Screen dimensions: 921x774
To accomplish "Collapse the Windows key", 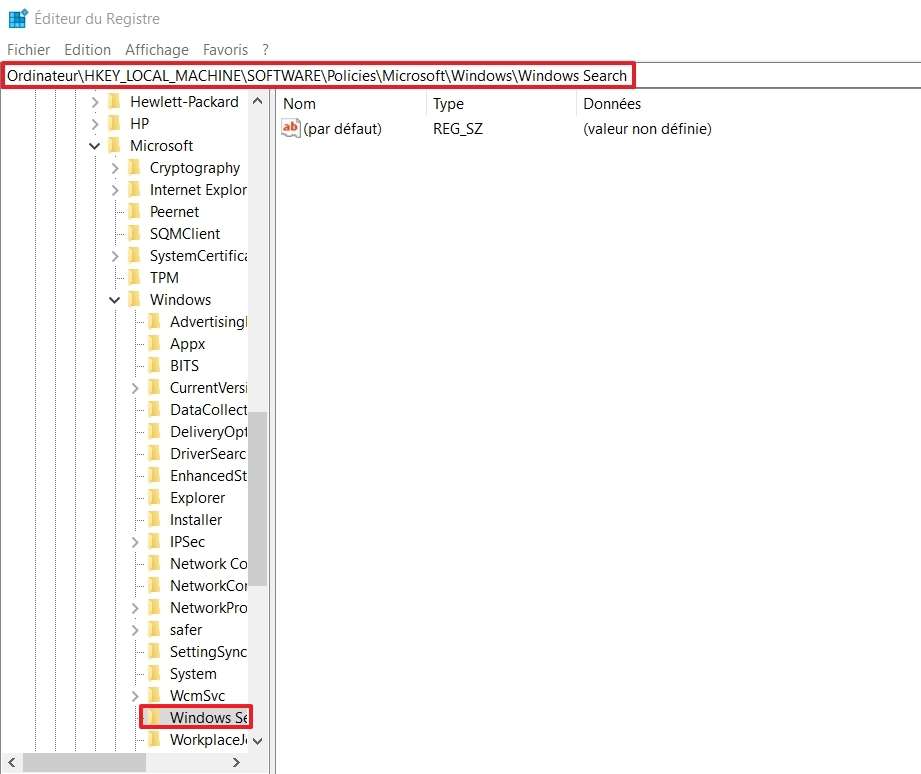I will tap(115, 300).
